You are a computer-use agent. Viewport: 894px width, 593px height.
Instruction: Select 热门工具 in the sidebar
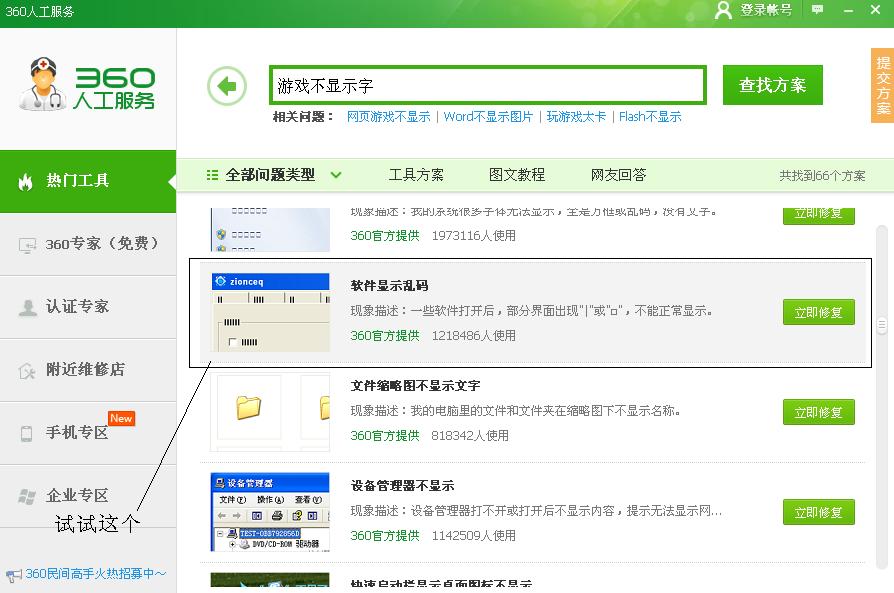click(88, 181)
